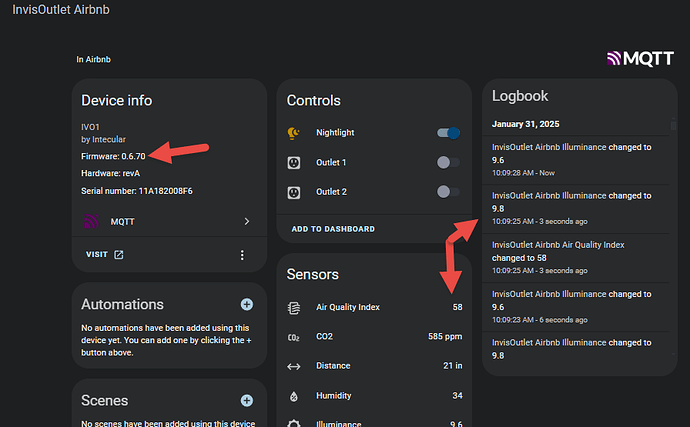
Task: Click the VISIT device link
Action: (x=96, y=254)
